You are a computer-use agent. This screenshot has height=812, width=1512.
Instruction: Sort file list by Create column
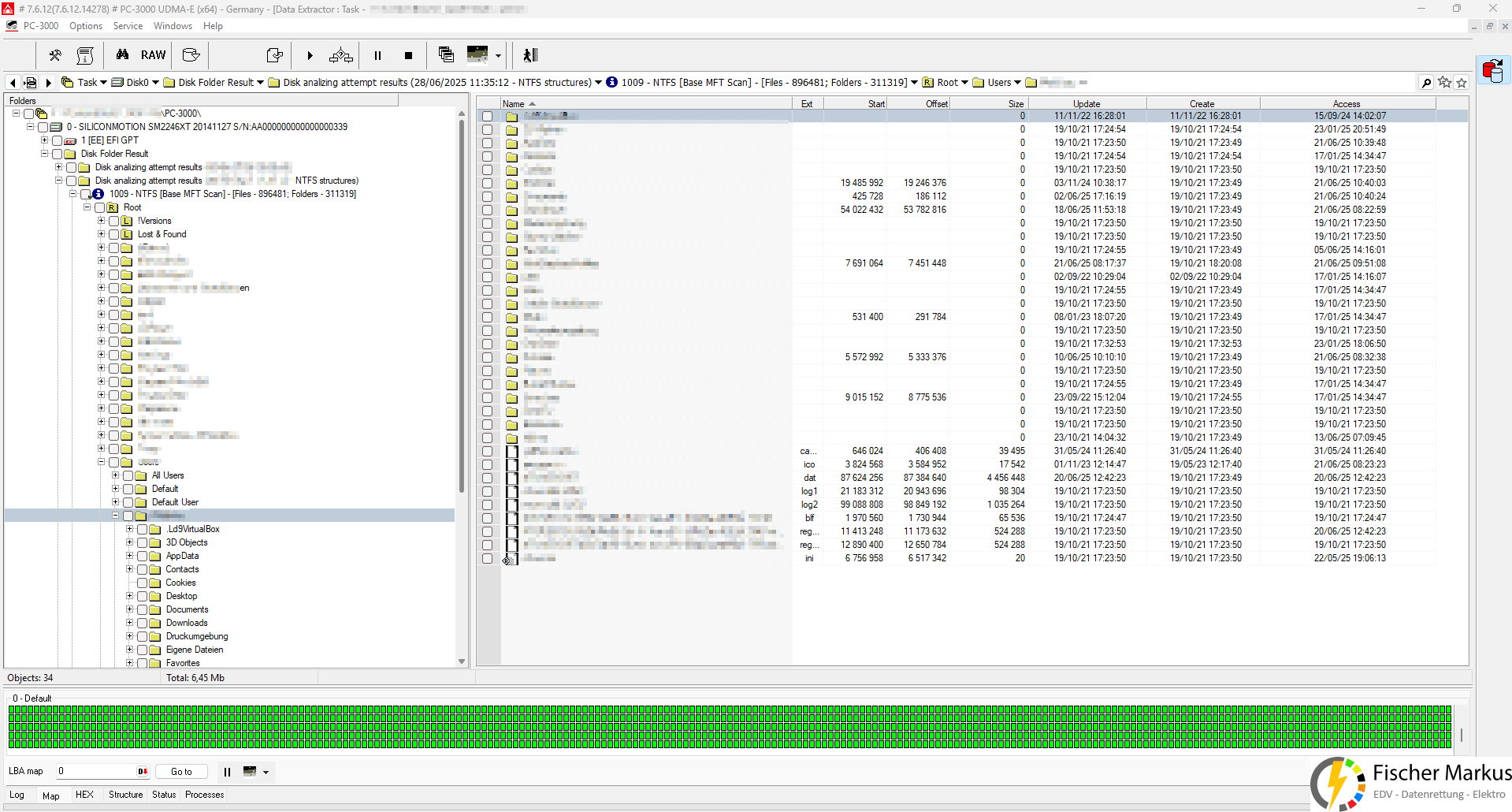(x=1202, y=103)
